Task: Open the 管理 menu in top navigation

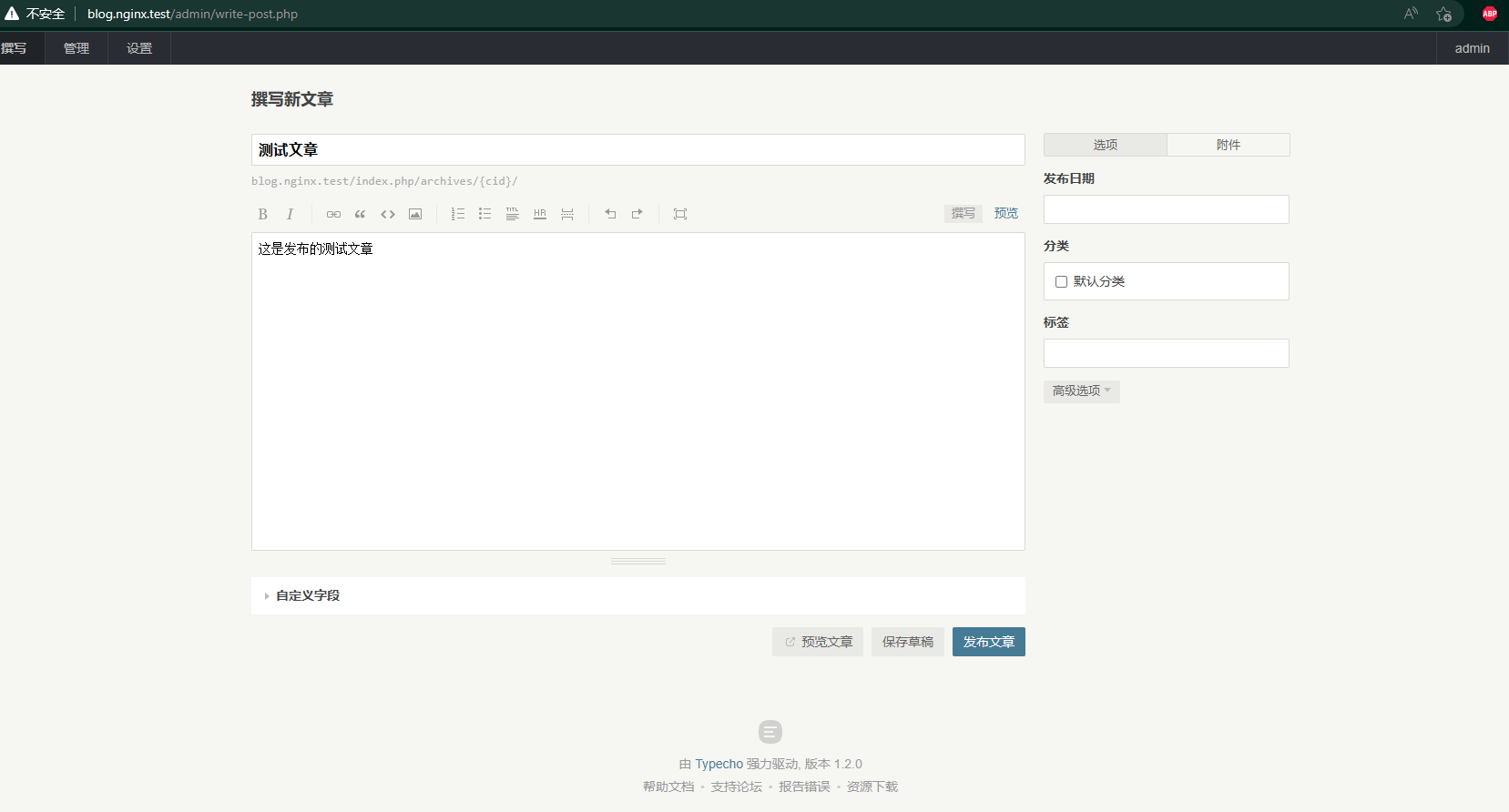Action: 76,48
